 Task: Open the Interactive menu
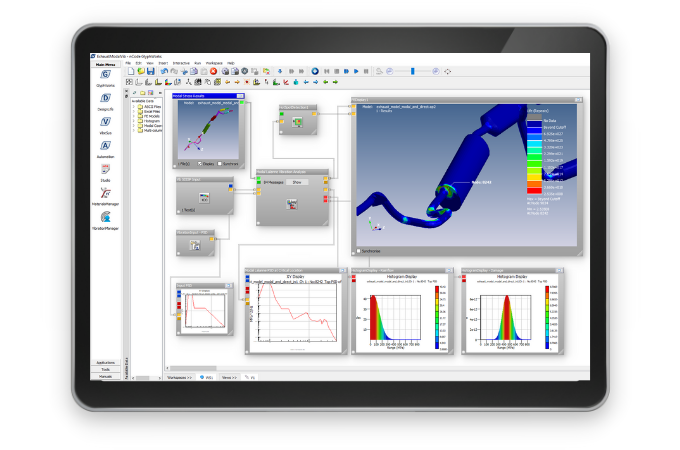coord(181,63)
